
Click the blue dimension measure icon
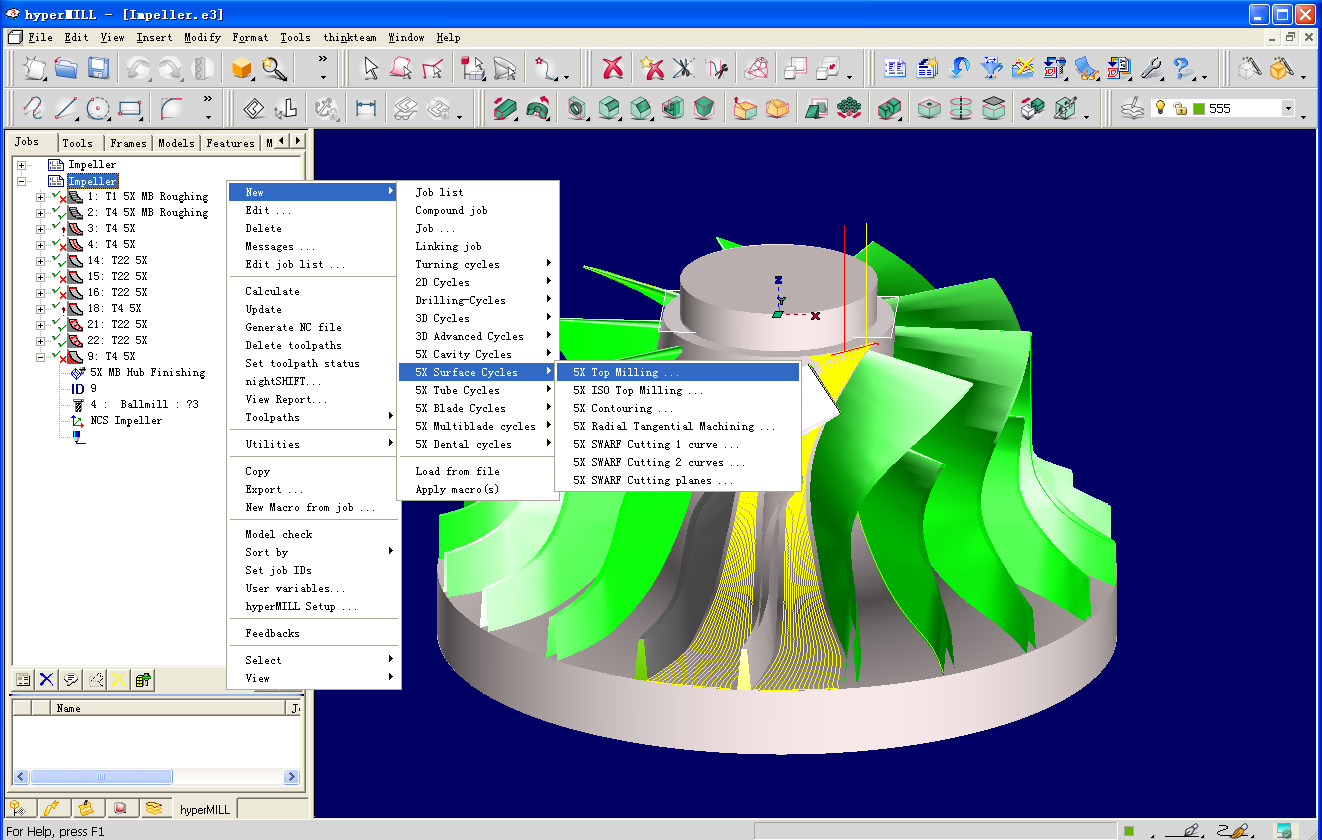click(x=366, y=107)
